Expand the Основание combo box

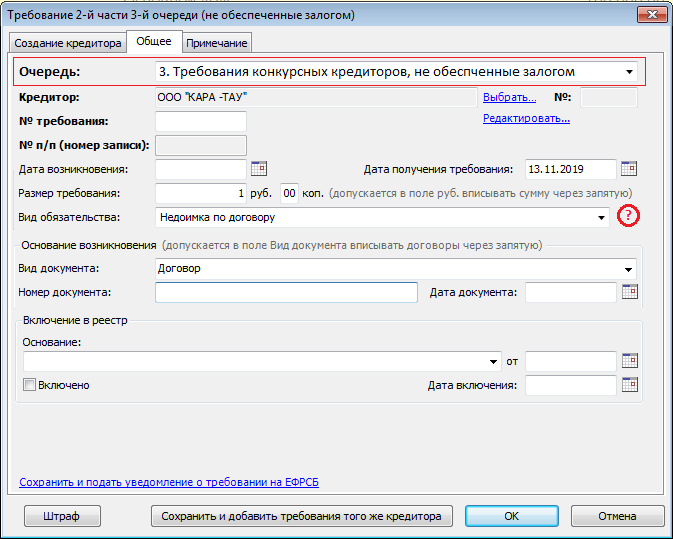[494, 361]
